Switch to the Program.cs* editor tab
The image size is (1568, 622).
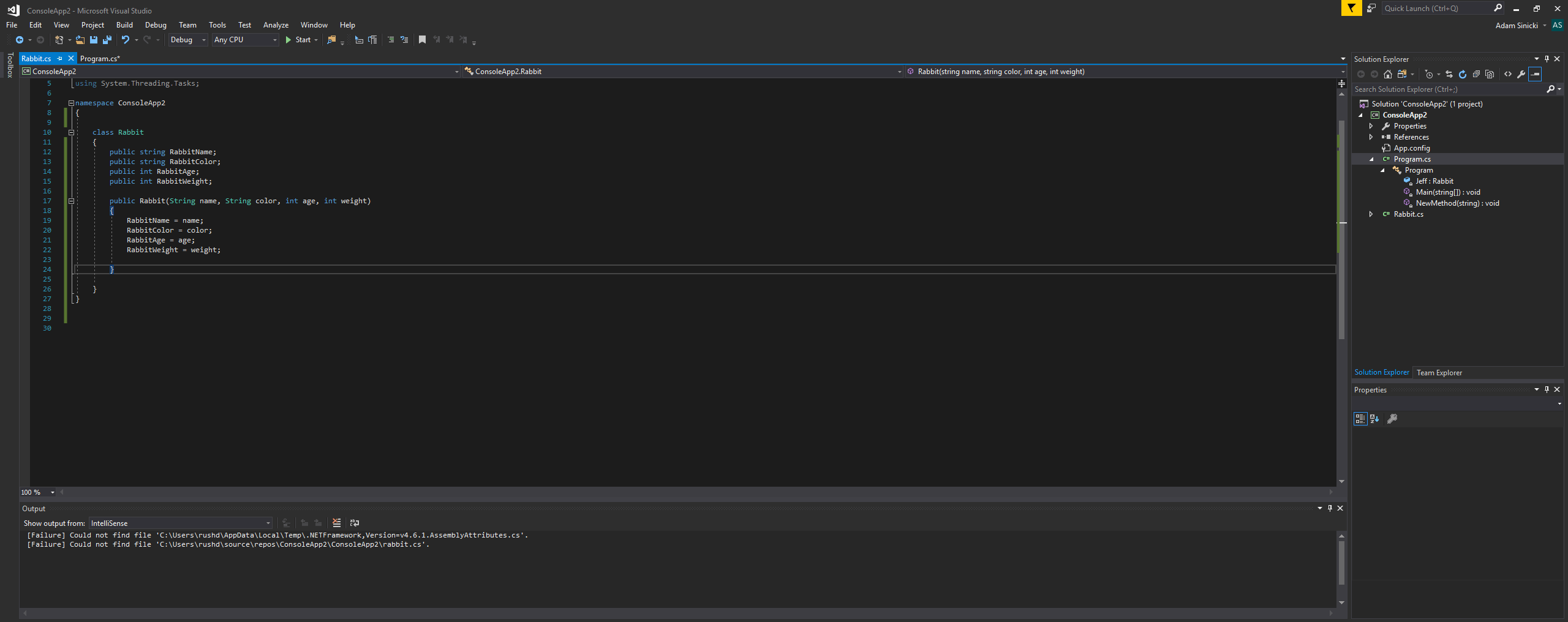click(x=100, y=59)
